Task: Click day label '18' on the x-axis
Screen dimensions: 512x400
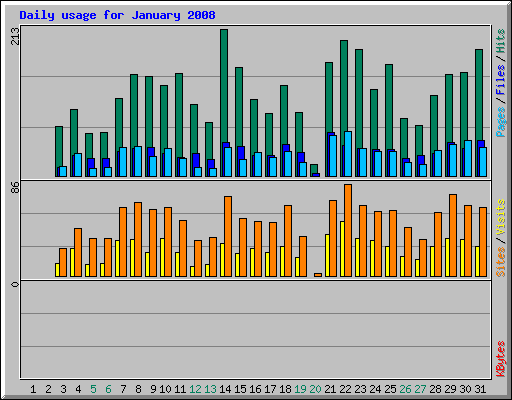Action: pyautogui.click(x=285, y=389)
